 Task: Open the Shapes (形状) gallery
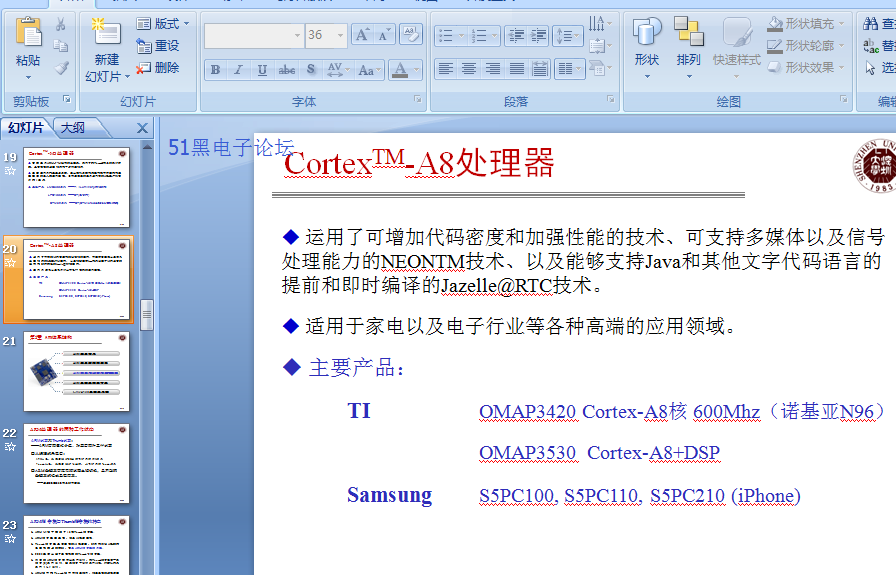(x=647, y=48)
